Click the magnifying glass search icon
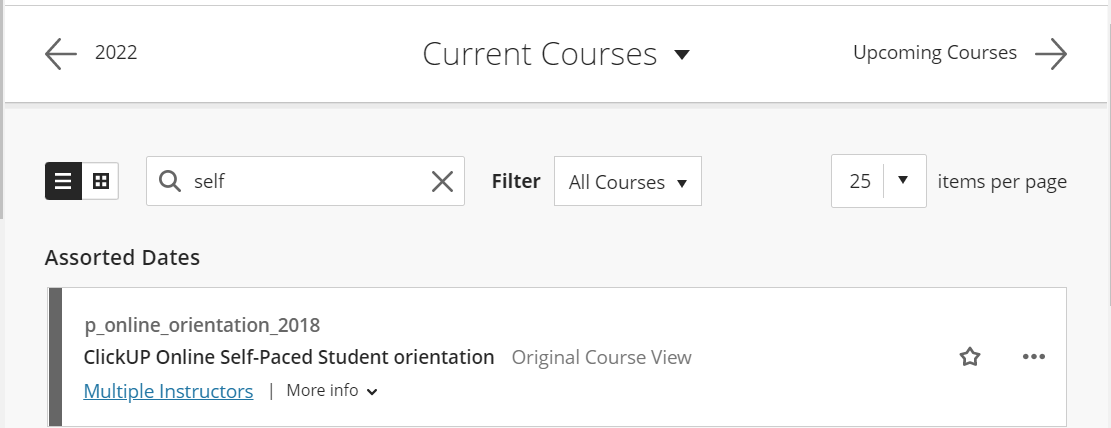Screen dimensions: 1111x428 170,181
